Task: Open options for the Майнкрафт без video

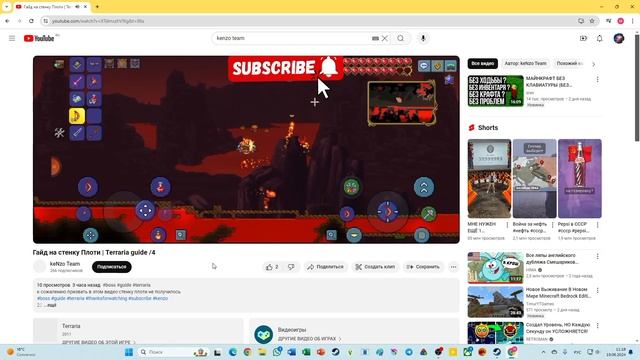Action: click(x=597, y=80)
